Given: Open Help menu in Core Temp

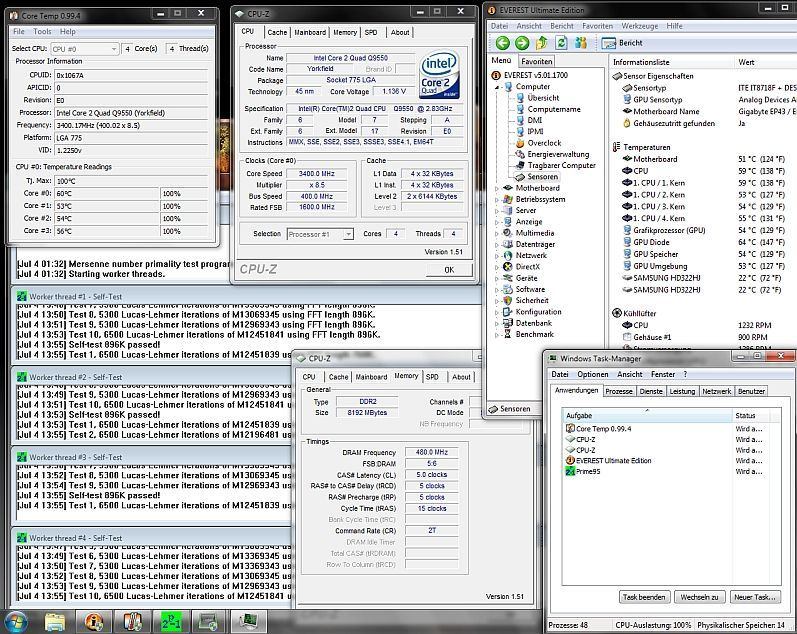Looking at the screenshot, I should [x=68, y=32].
